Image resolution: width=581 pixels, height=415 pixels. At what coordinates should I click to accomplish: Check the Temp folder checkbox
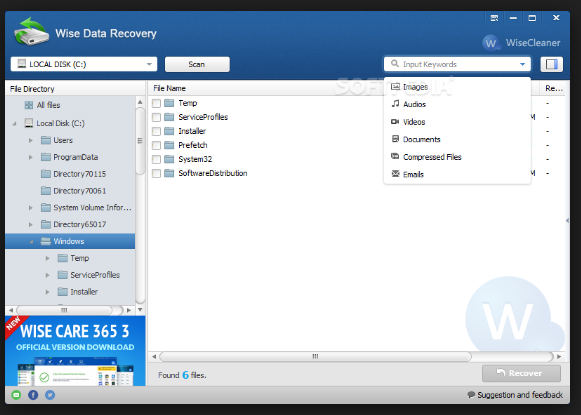tap(156, 103)
